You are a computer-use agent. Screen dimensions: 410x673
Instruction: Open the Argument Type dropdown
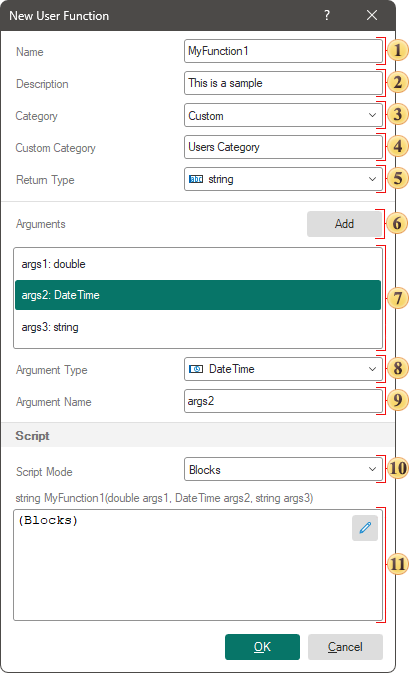coord(283,369)
